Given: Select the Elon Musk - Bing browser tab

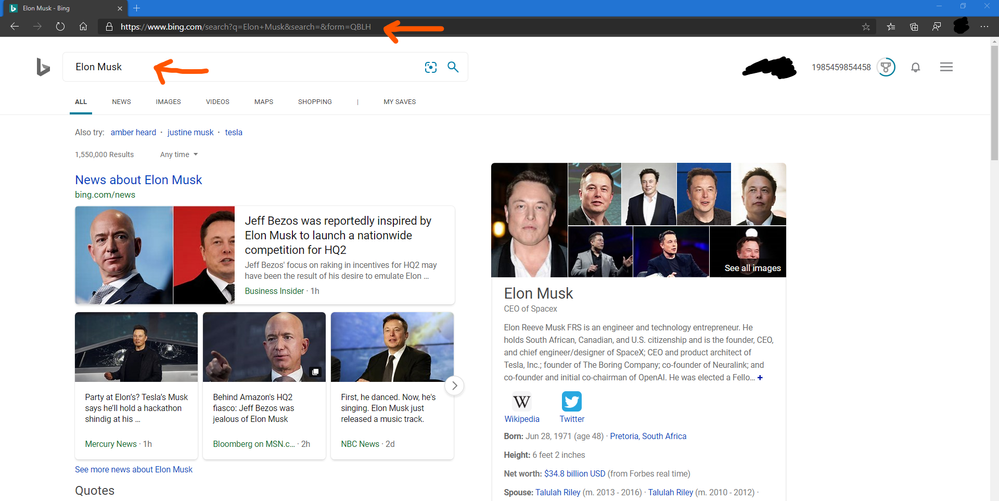Looking at the screenshot, I should pos(64,8).
